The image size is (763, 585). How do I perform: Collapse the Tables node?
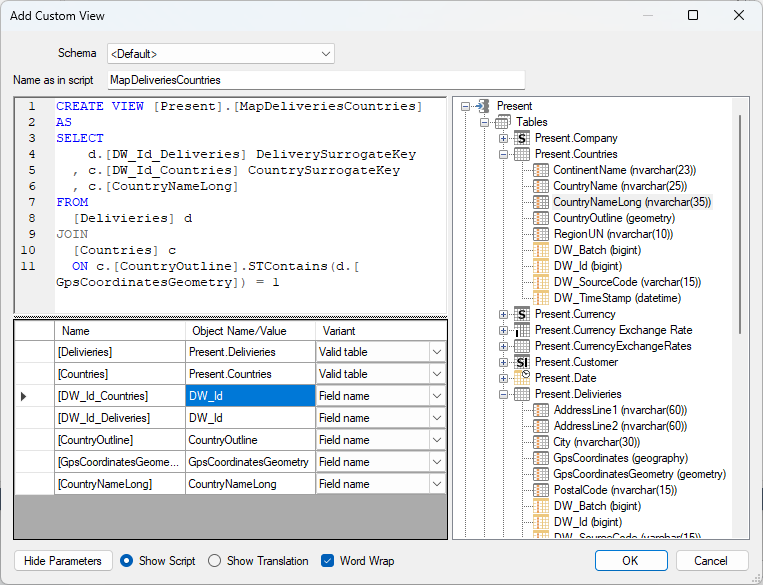tap(484, 122)
